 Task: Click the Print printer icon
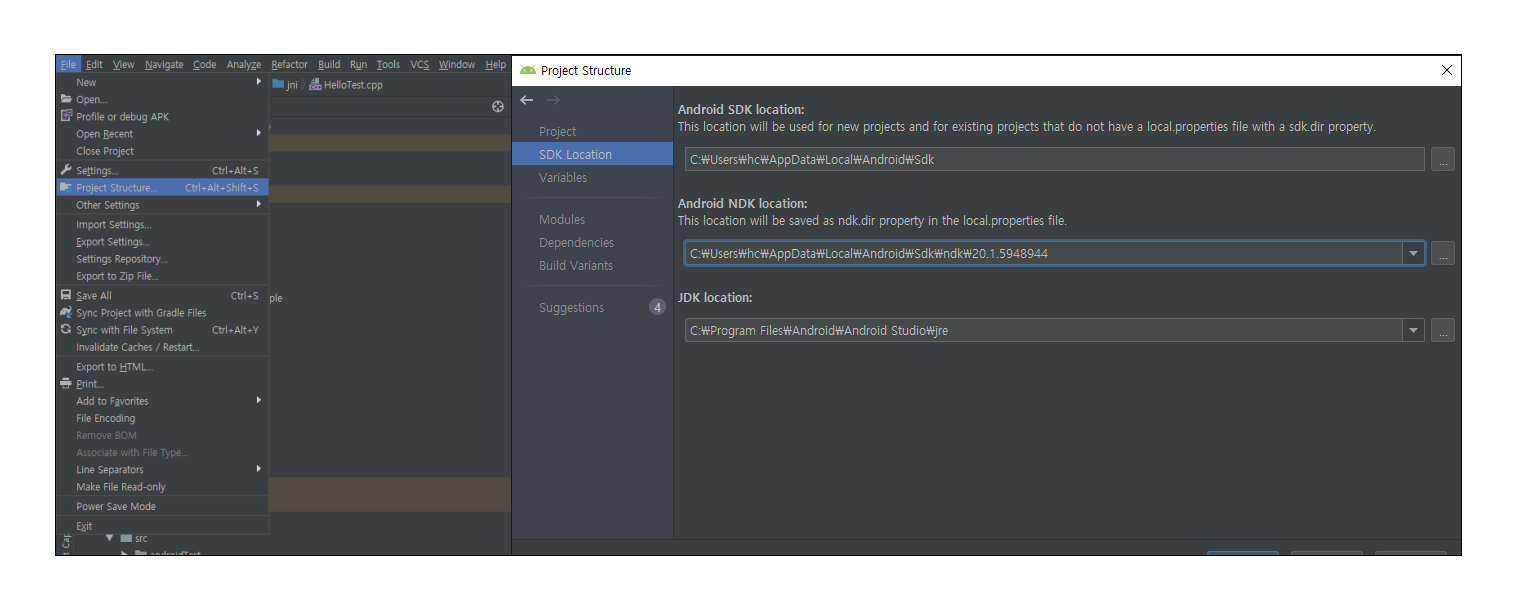click(x=66, y=384)
